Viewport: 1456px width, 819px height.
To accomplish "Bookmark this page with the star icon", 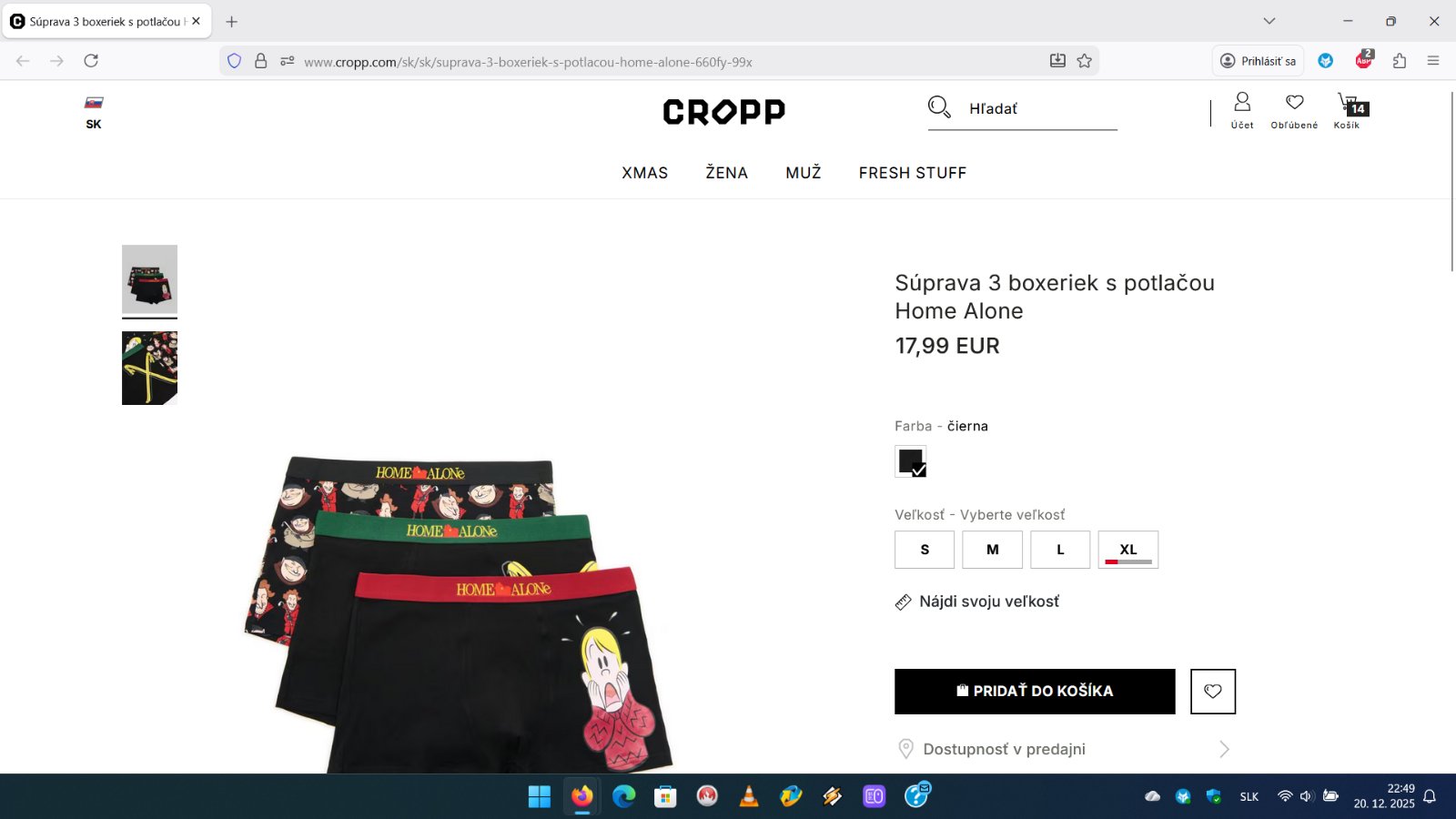I will [1084, 61].
